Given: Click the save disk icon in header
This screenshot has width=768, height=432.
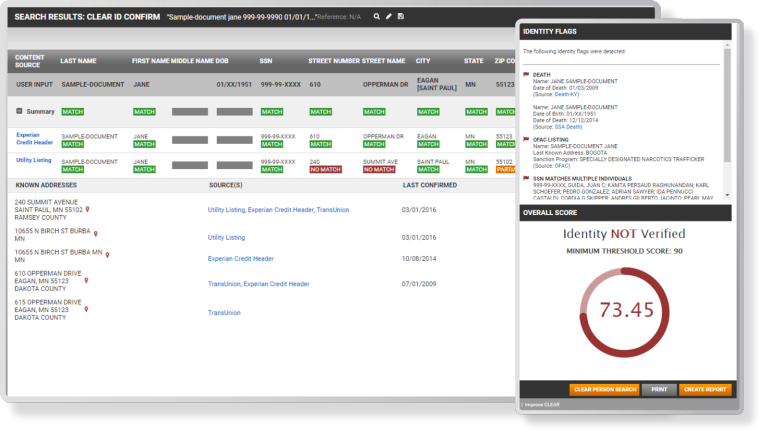Looking at the screenshot, I should point(402,17).
